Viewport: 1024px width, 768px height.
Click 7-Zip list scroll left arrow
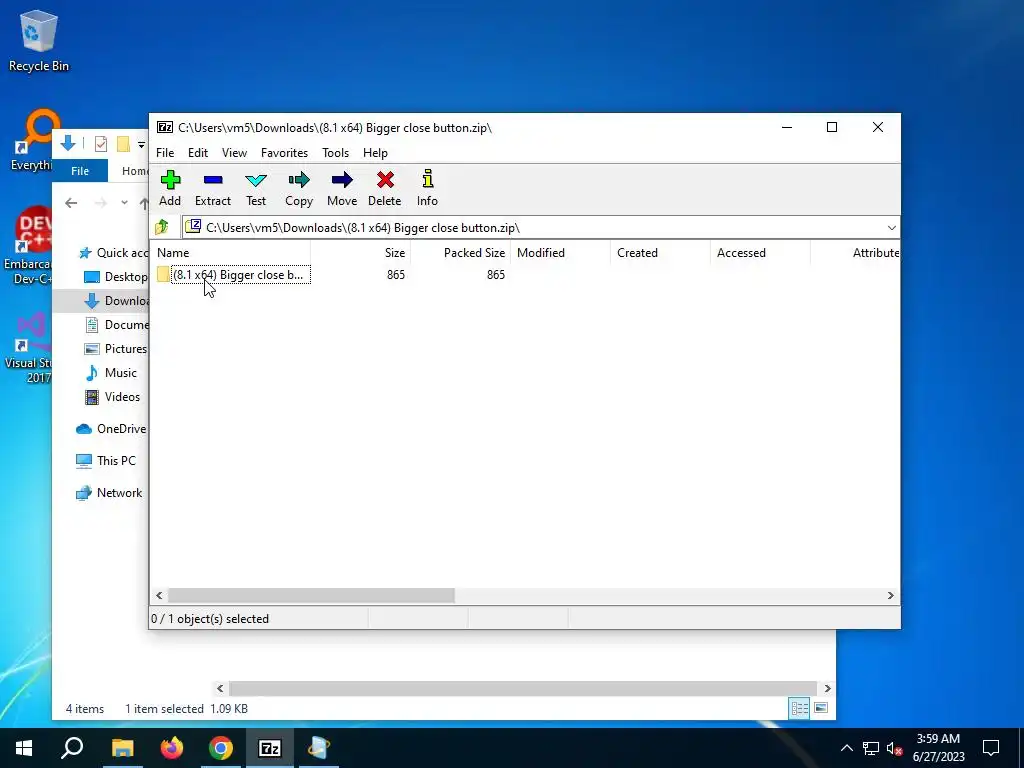pos(159,596)
